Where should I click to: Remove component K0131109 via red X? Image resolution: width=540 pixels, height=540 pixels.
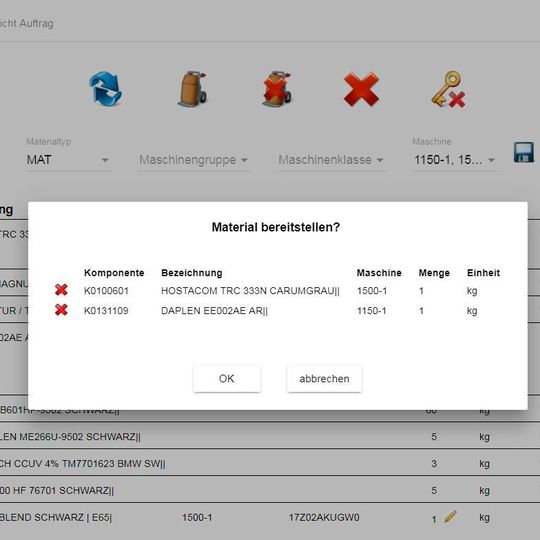(x=61, y=310)
